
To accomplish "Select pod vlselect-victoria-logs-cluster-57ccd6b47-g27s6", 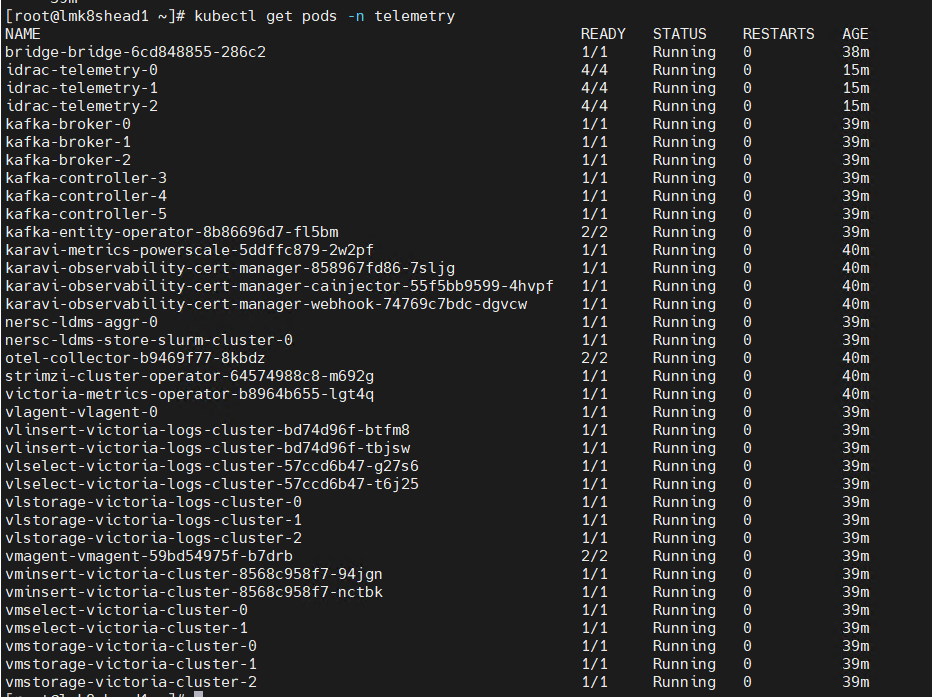I will point(212,466).
